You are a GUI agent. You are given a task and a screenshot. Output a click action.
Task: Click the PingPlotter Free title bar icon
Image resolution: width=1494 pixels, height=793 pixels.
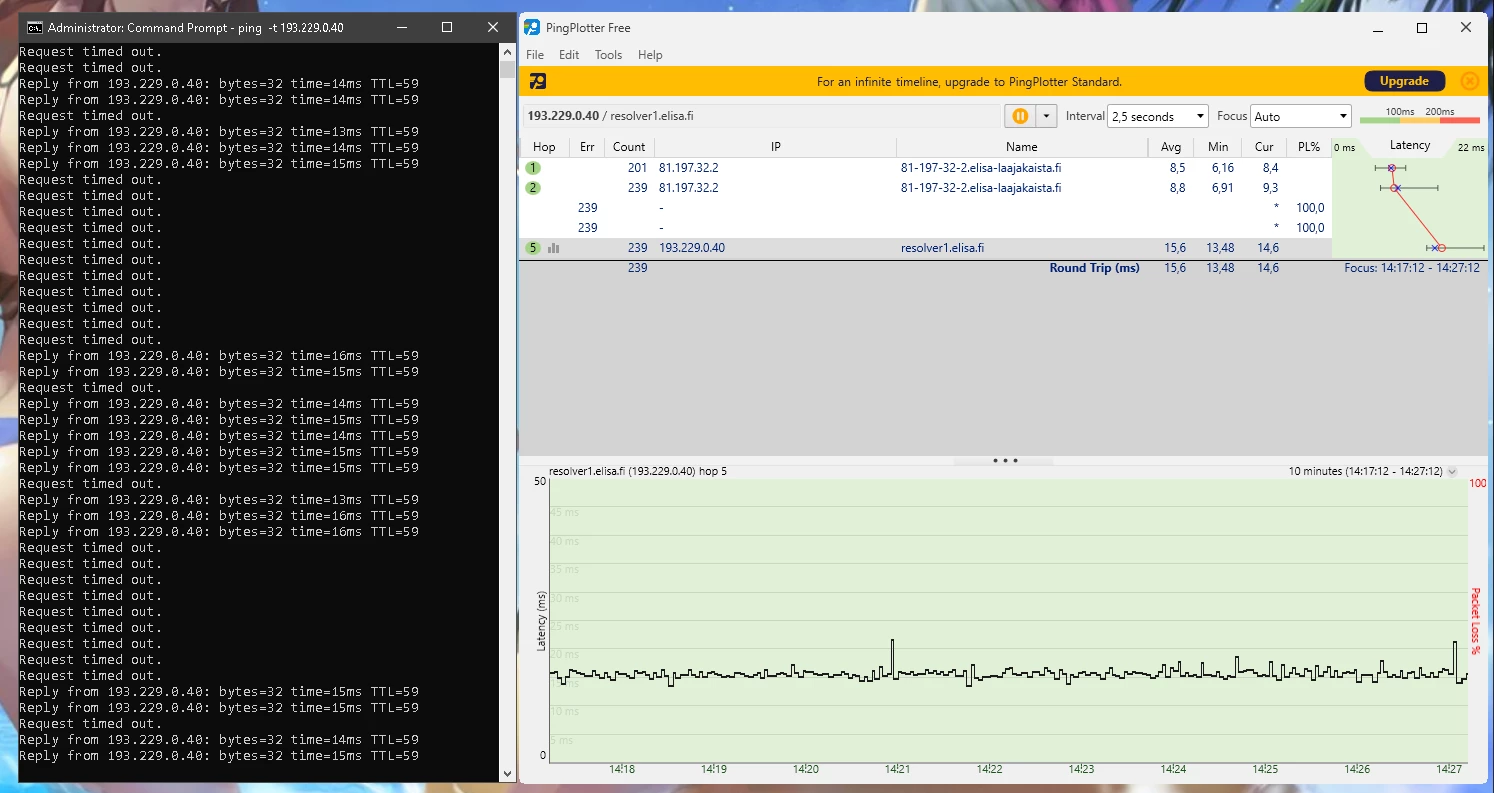(x=533, y=28)
